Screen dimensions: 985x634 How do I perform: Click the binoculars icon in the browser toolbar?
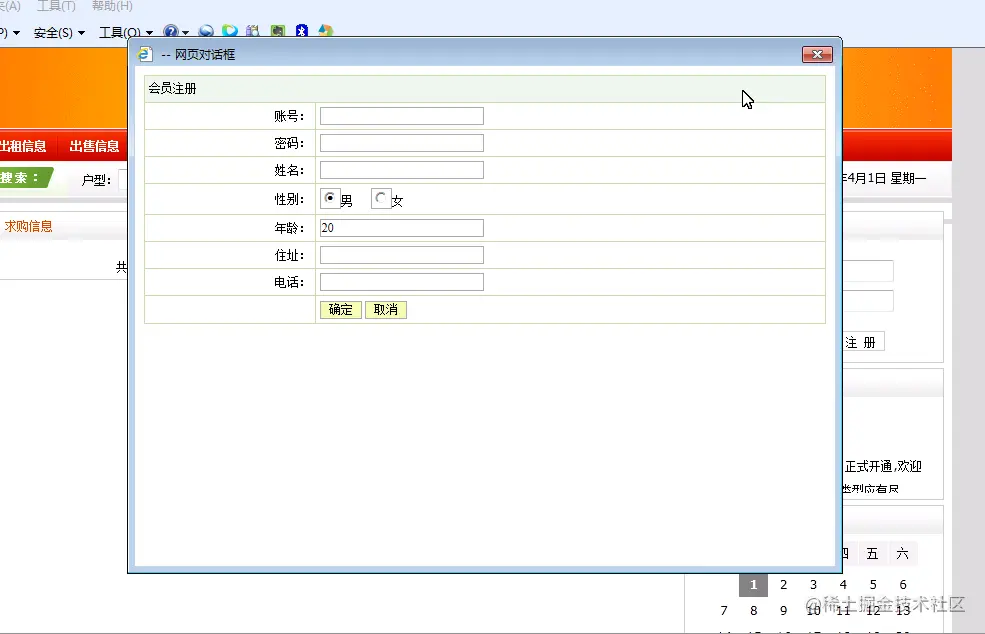(x=251, y=31)
